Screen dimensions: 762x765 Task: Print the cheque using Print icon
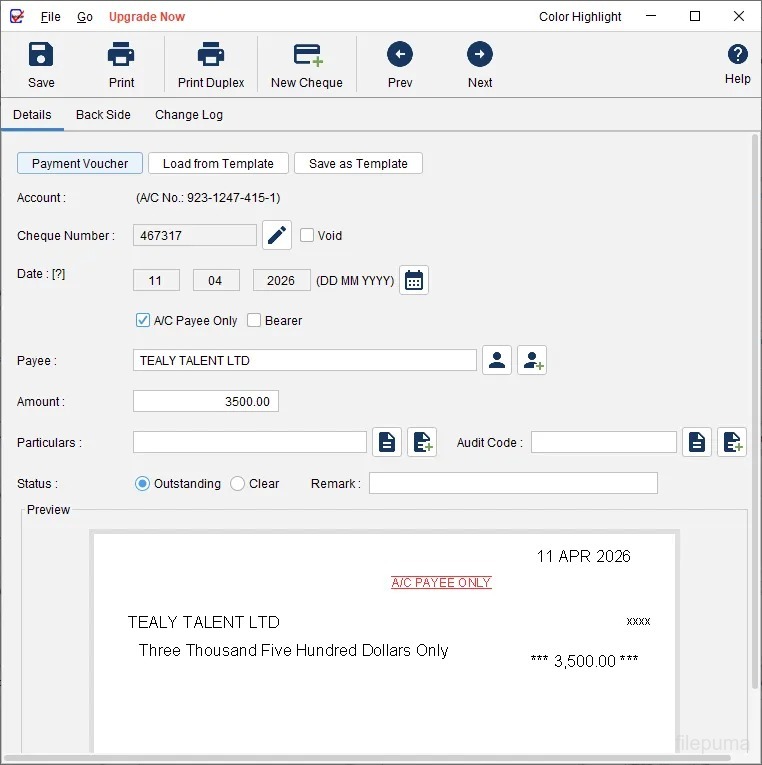[x=121, y=65]
